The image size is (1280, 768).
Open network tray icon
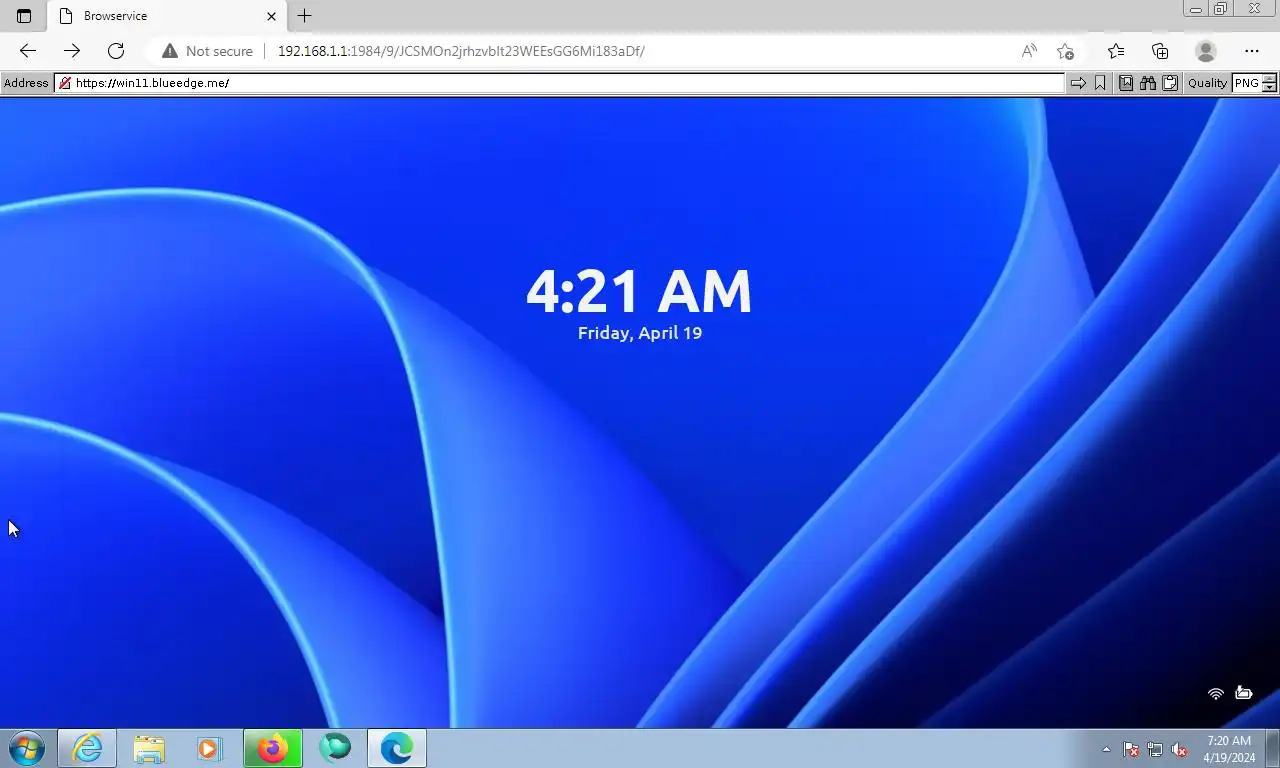1155,749
